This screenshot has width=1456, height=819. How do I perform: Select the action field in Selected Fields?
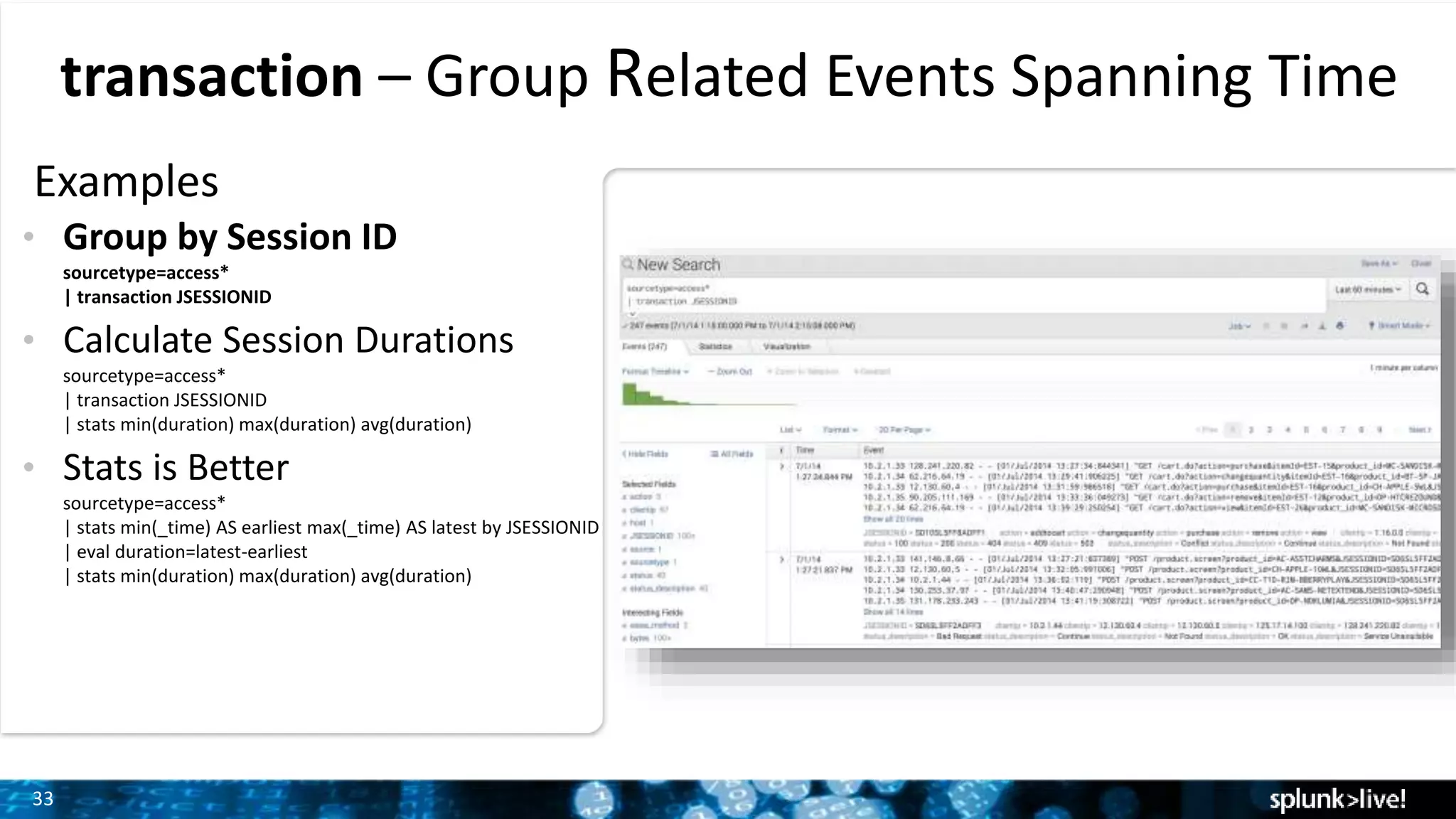tap(642, 497)
